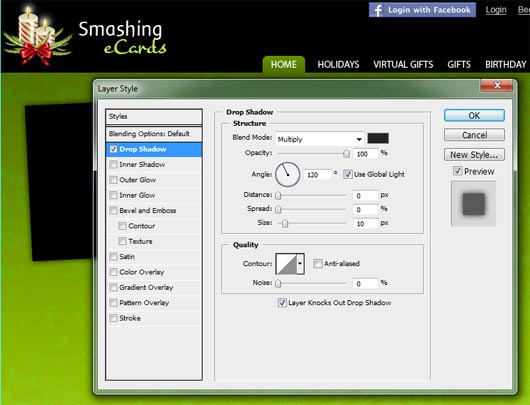Tick the Contour sub-option checkbox
The image size is (530, 405).
tap(122, 226)
